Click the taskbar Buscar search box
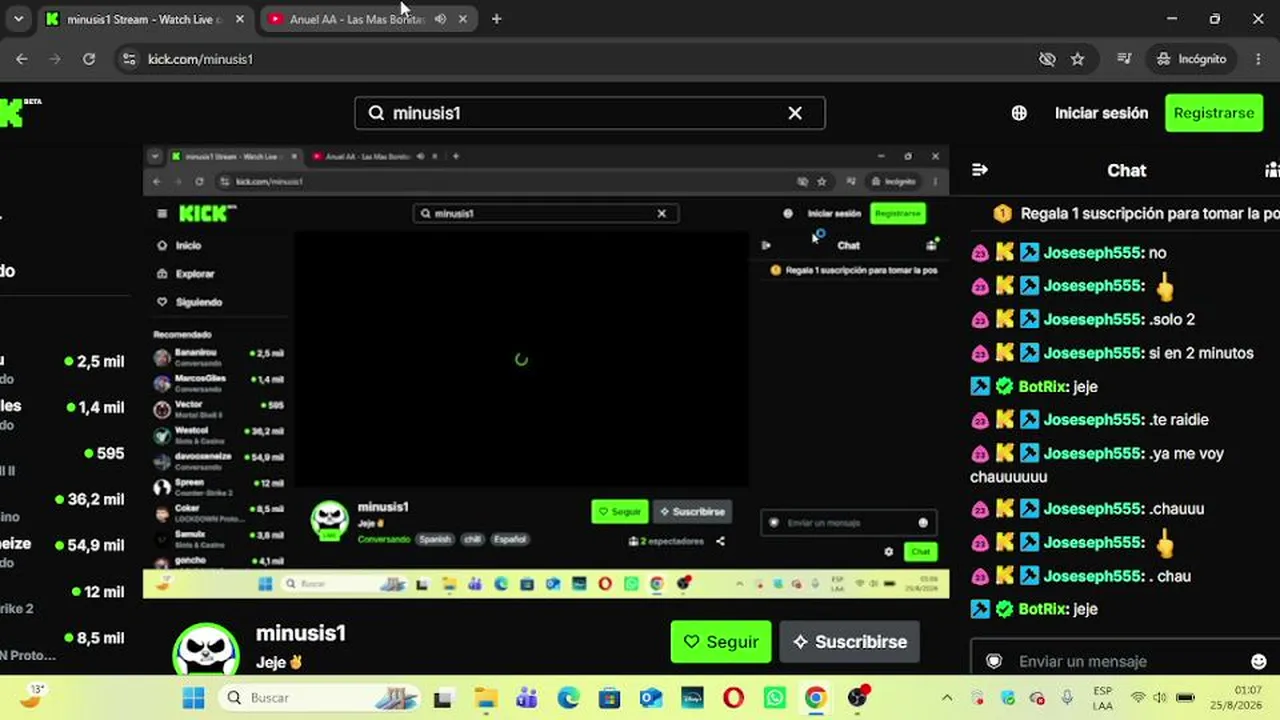Viewport: 1280px width, 720px height. [x=317, y=697]
